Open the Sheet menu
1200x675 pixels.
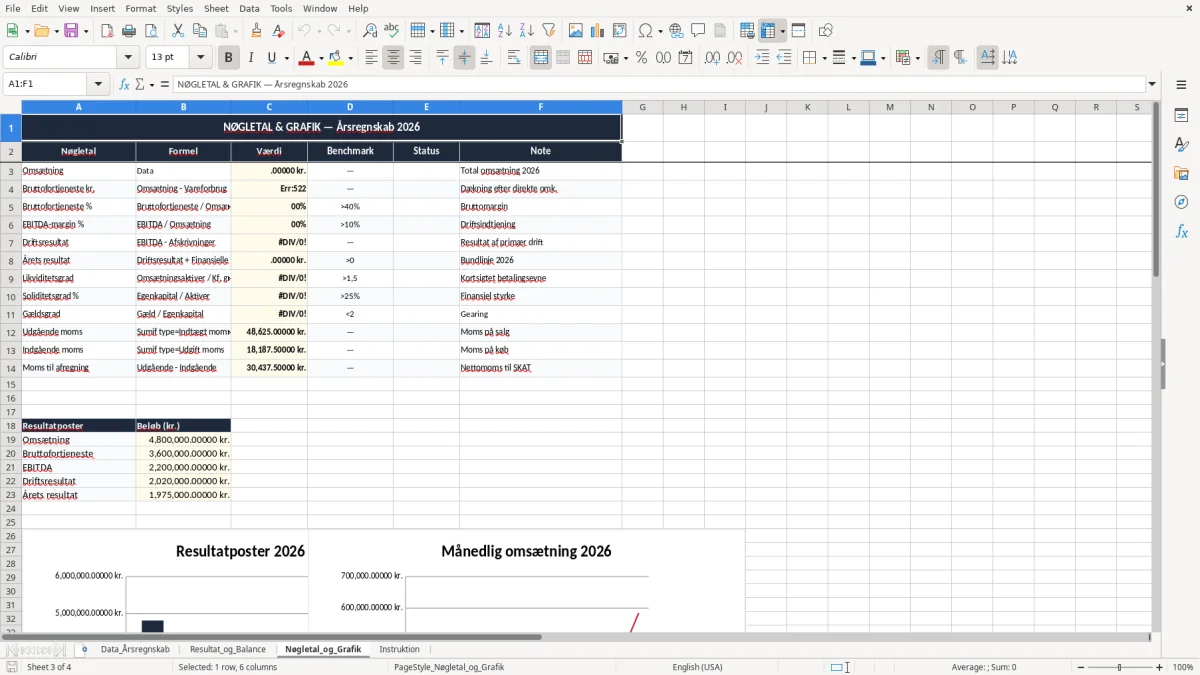point(214,8)
